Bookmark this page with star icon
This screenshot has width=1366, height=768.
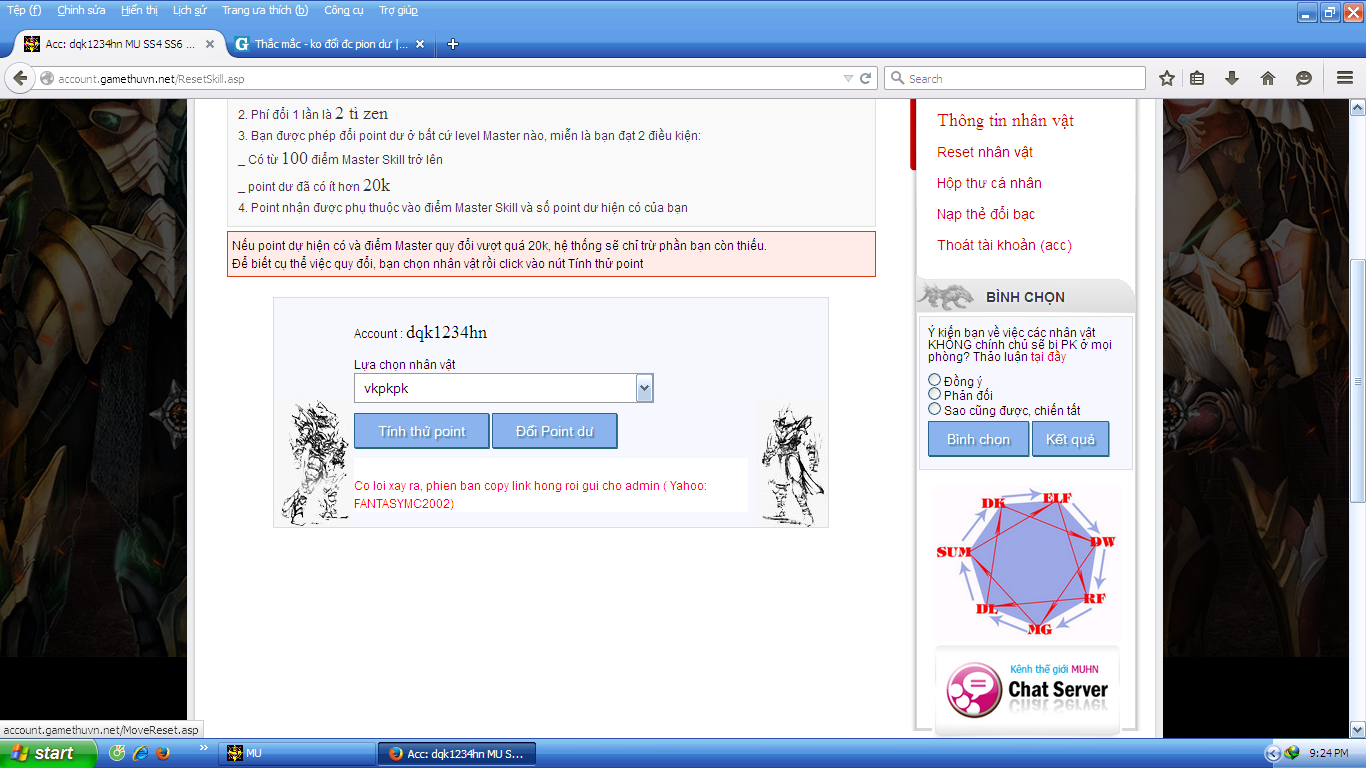click(1167, 78)
